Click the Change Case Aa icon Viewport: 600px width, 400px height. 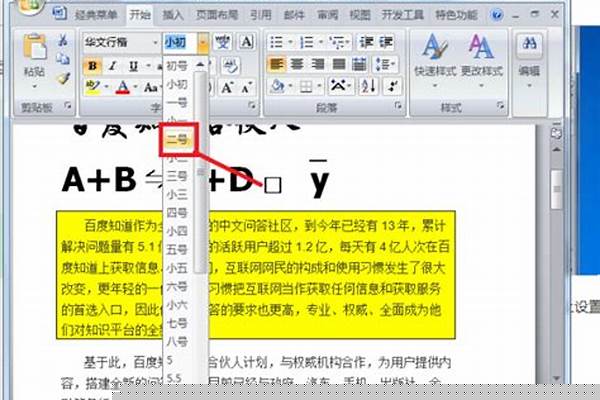point(150,88)
